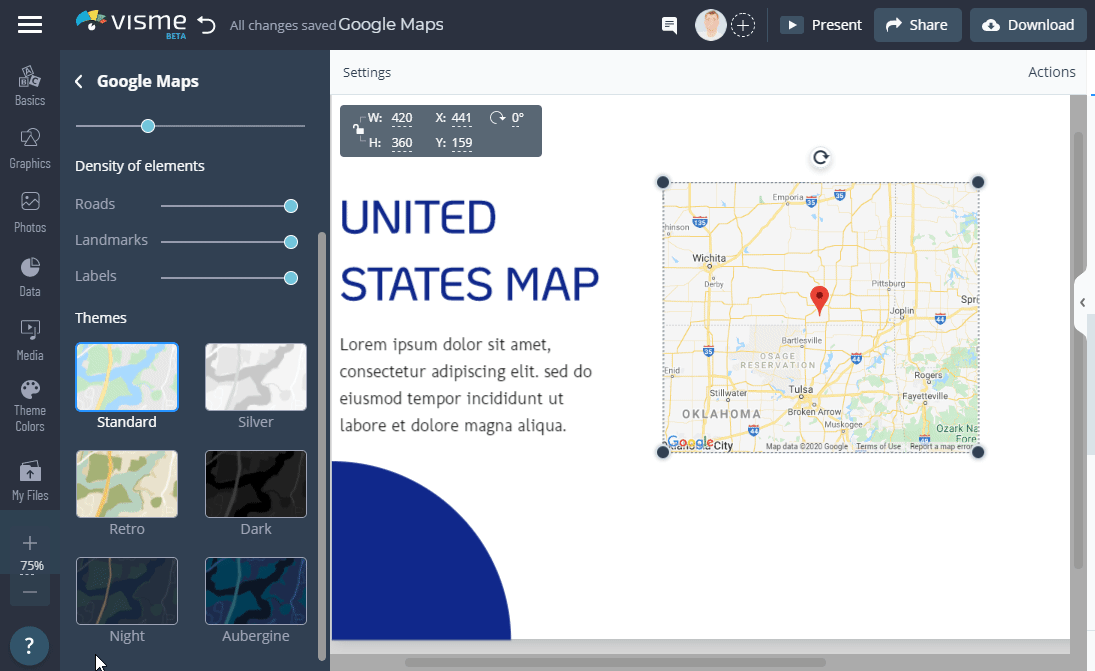Open the Photos sidebar panel
The width and height of the screenshot is (1095, 671).
[x=30, y=213]
